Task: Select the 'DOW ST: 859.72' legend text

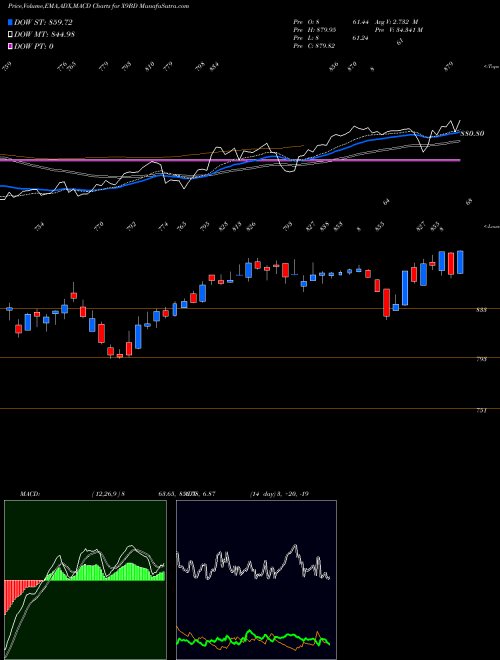Action: click(x=43, y=23)
